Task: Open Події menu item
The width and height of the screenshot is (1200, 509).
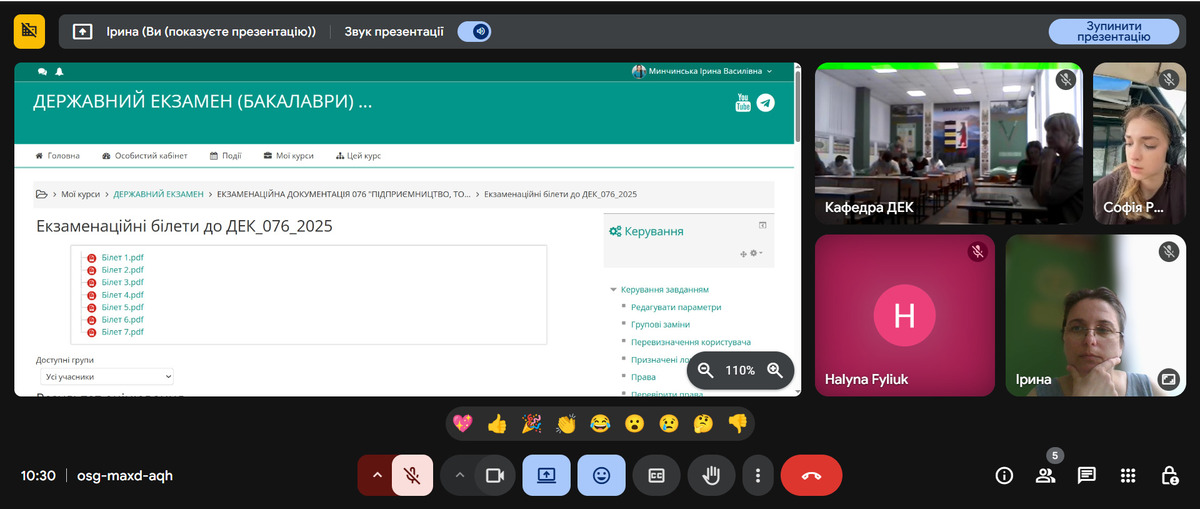Action: tap(225, 156)
